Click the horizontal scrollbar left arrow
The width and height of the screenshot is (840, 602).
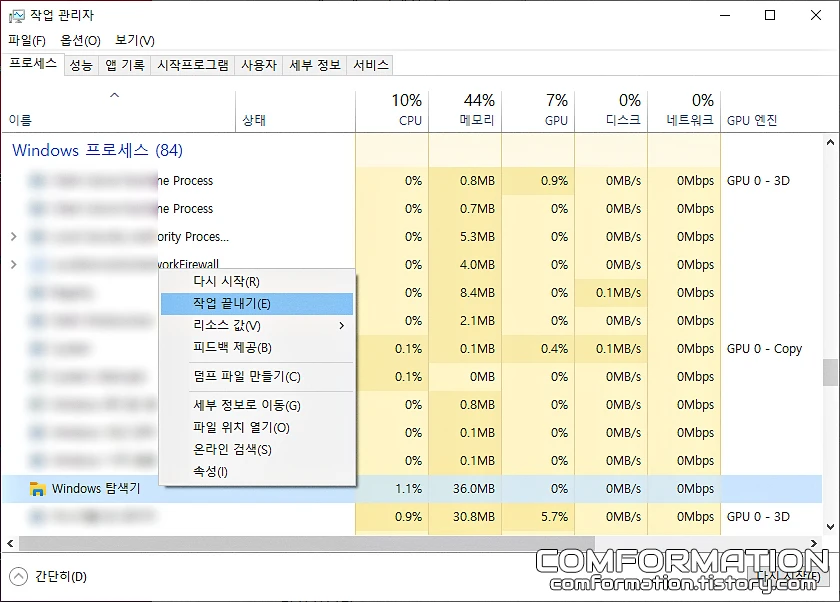[10, 543]
